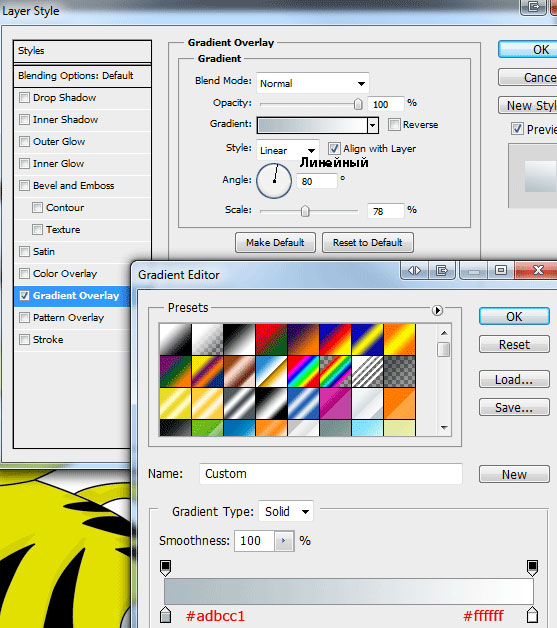Select the orange-yellow-orange gradient preset
557x628 pixels.
(x=399, y=339)
